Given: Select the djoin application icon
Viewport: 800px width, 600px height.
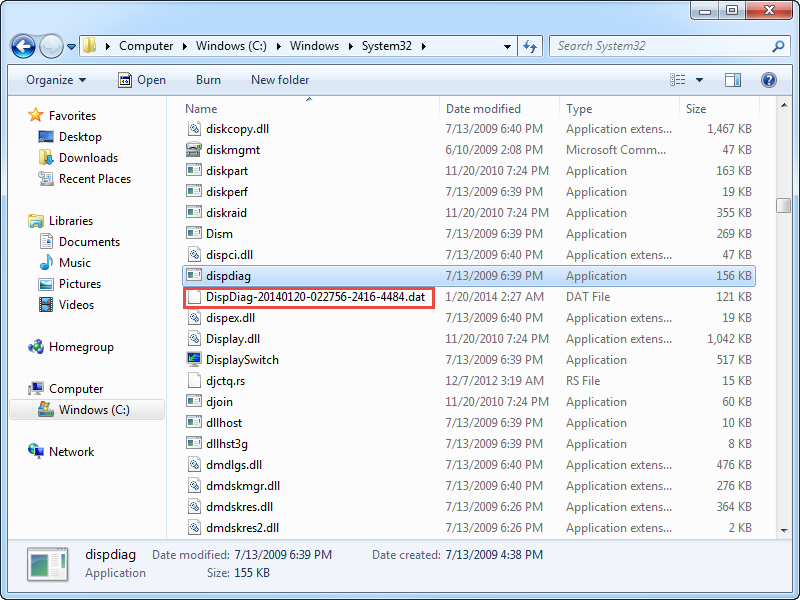Looking at the screenshot, I should (194, 402).
